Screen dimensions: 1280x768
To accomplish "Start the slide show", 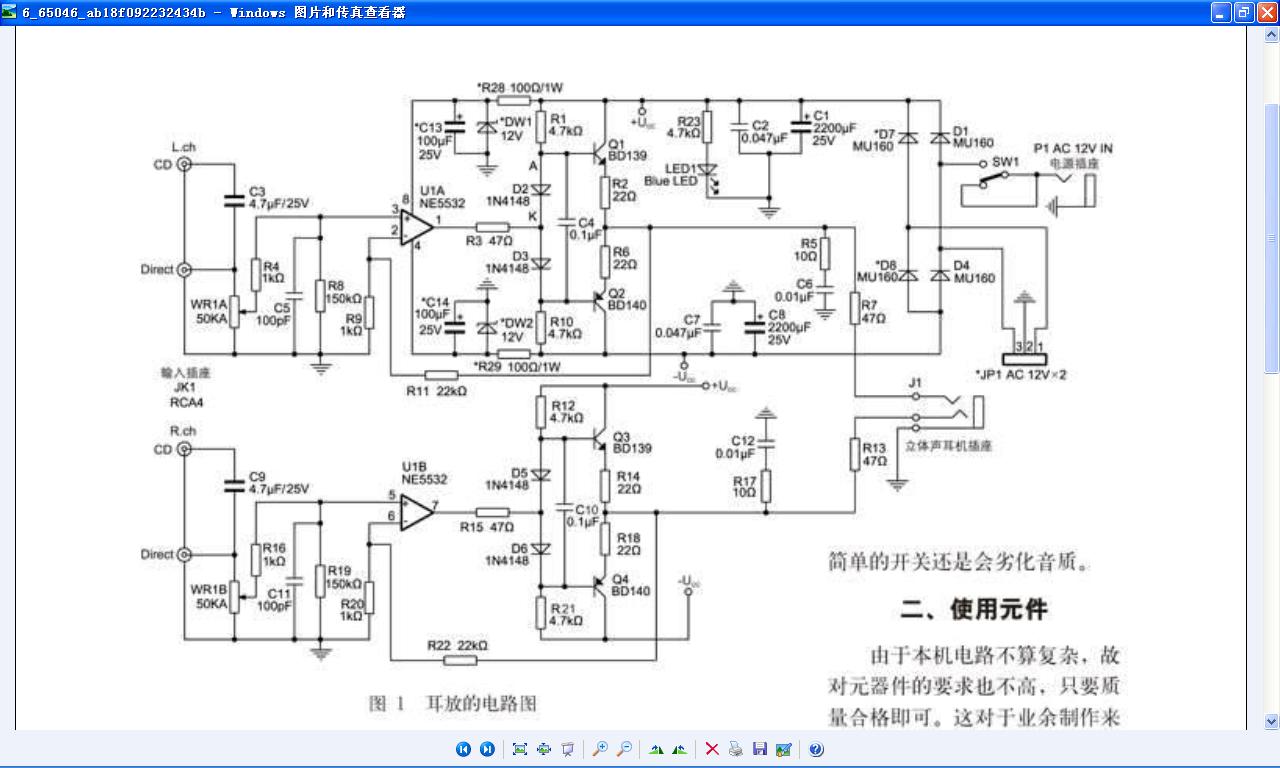I will point(568,749).
